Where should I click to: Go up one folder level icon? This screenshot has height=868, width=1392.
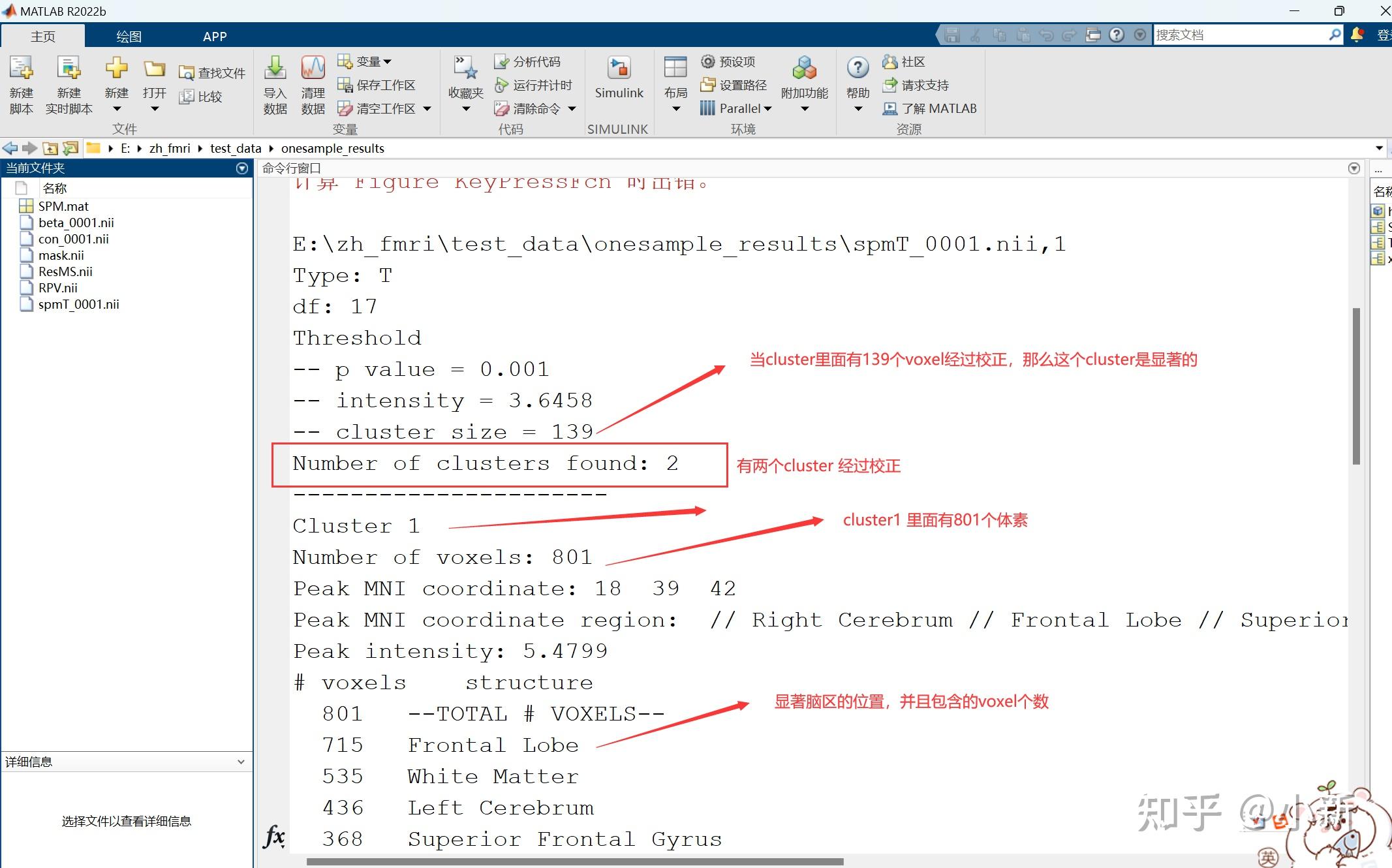pos(50,148)
